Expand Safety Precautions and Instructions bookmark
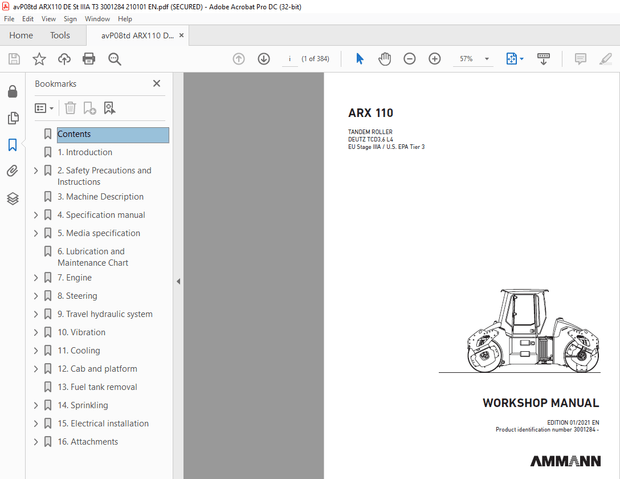620x479 pixels. pos(36,170)
